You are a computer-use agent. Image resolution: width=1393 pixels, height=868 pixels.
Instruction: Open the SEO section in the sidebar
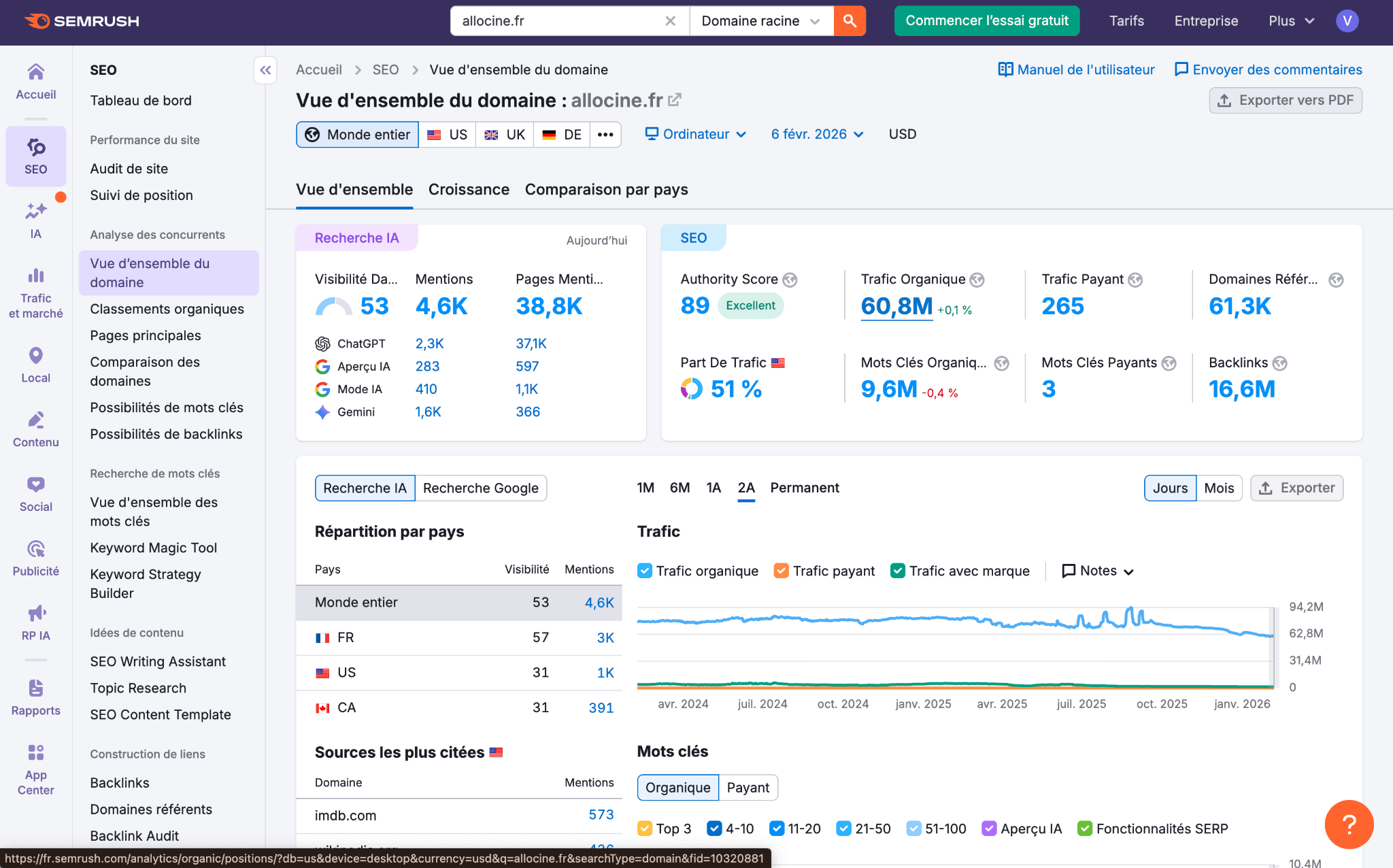pos(35,156)
